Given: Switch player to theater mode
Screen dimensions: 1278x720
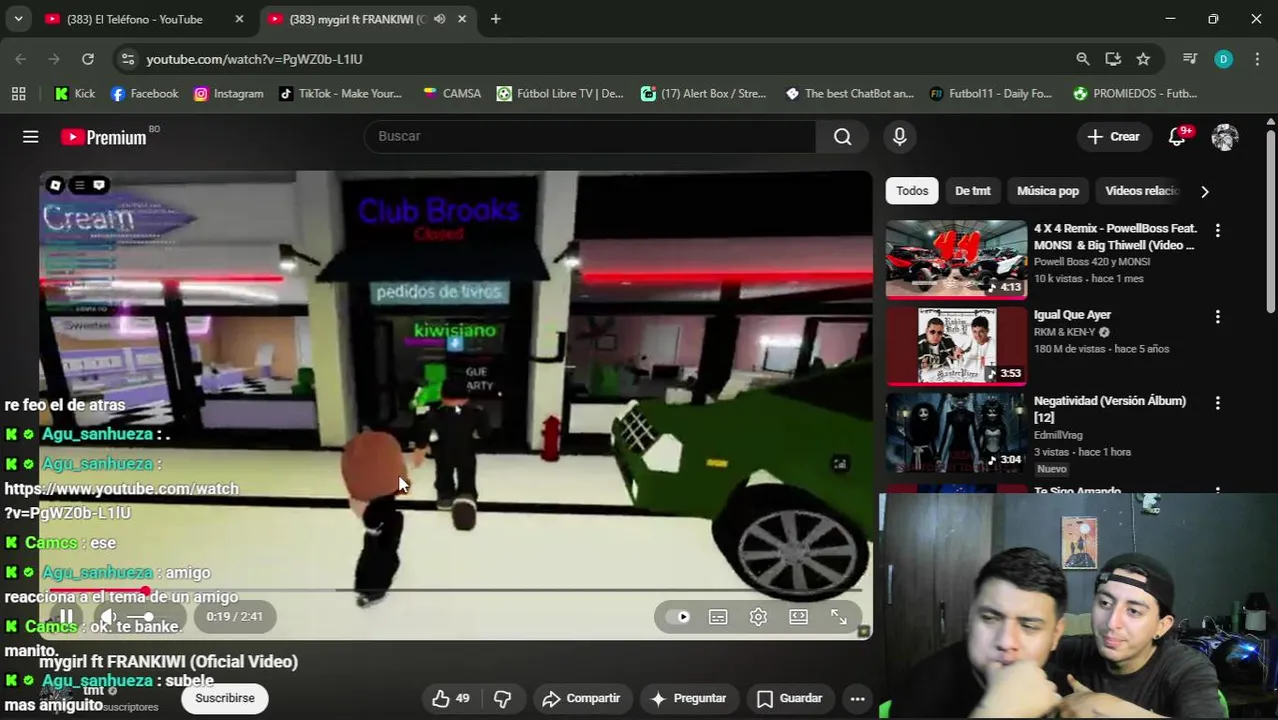Looking at the screenshot, I should (x=798, y=617).
